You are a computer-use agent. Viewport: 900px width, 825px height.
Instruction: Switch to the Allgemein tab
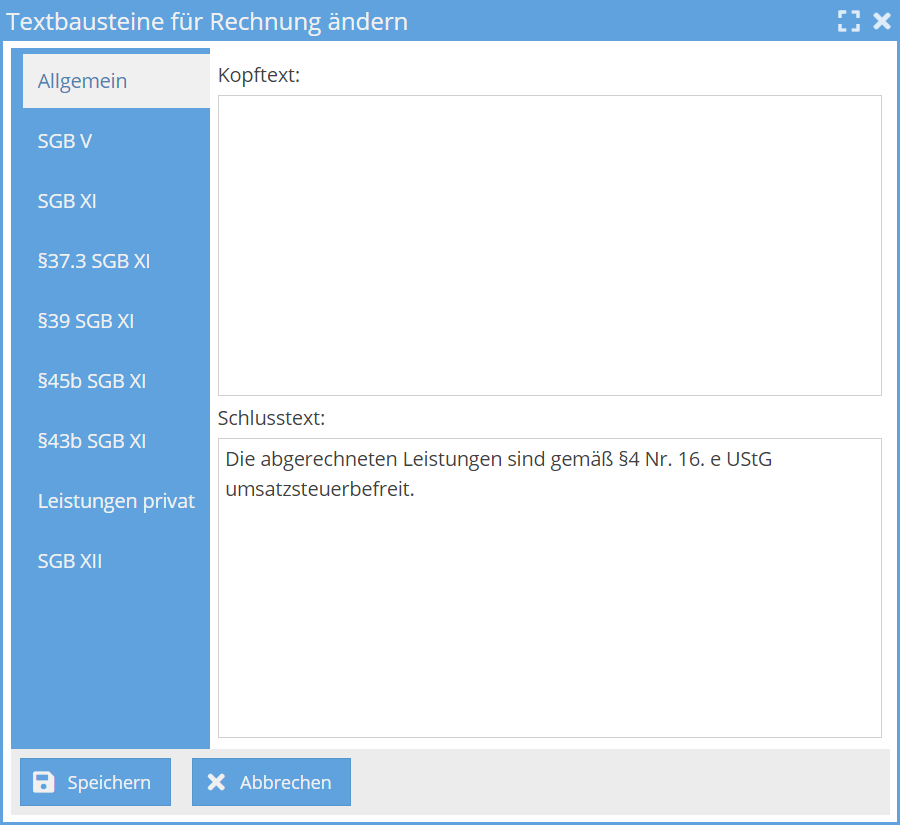(x=83, y=81)
